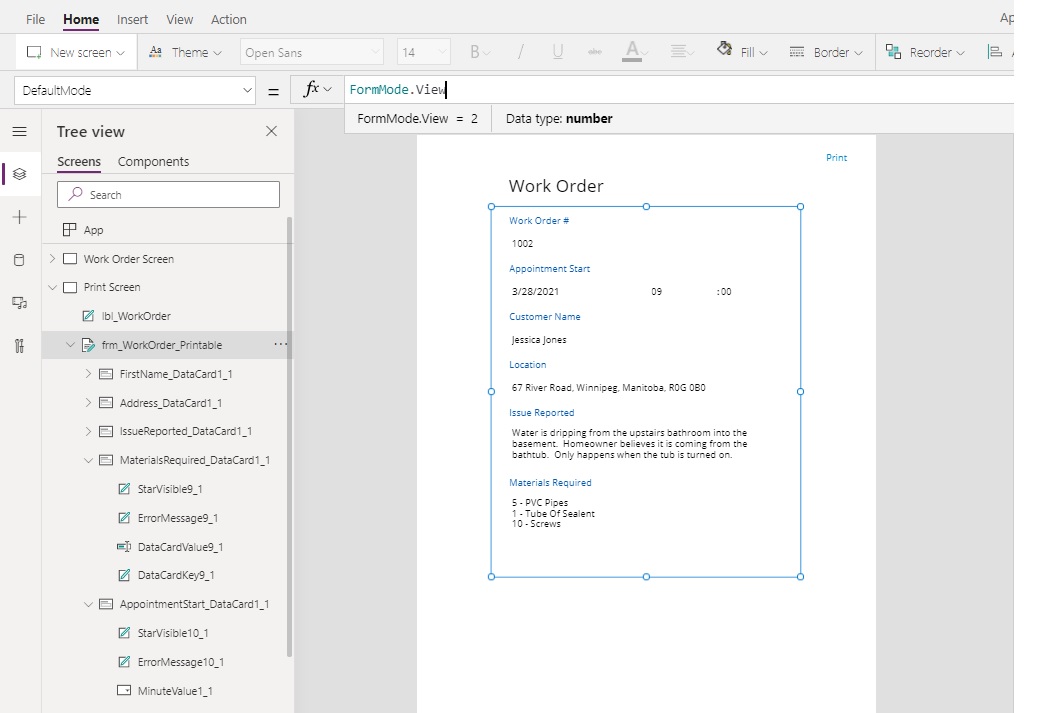
Task: Click the hamburger menu above Tree view
Action: click(19, 130)
